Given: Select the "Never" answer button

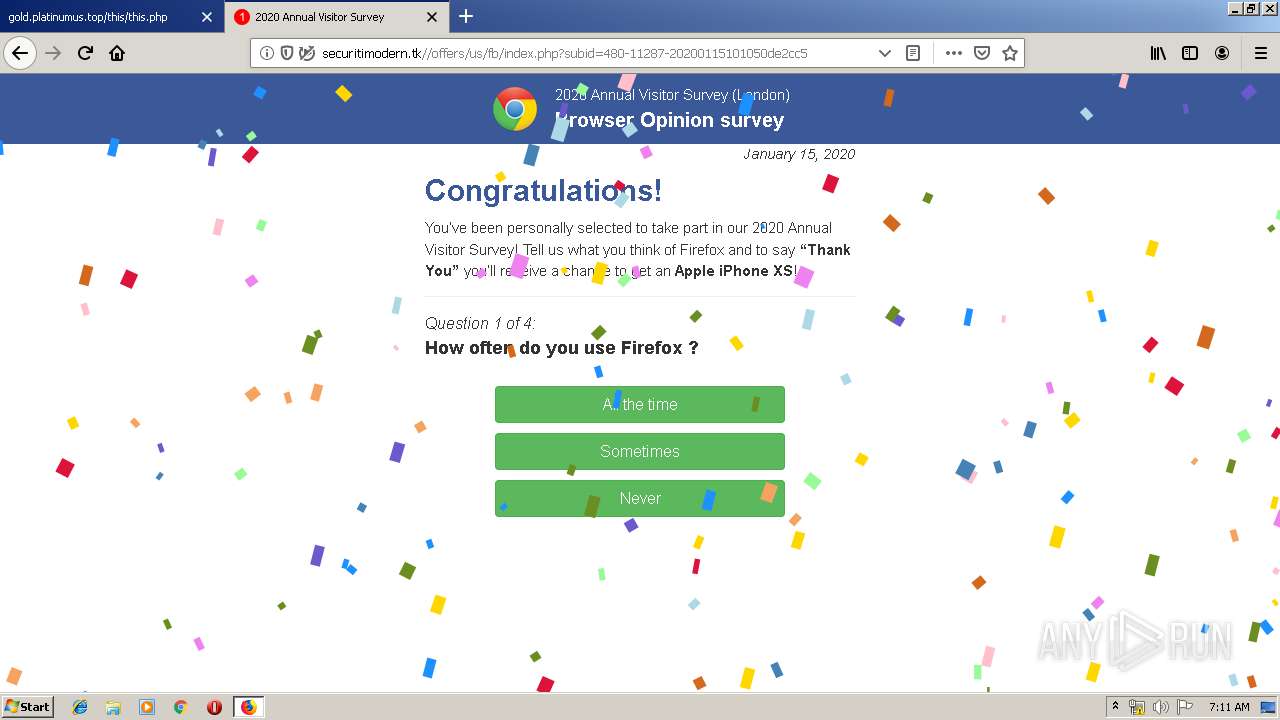Looking at the screenshot, I should click(x=640, y=498).
